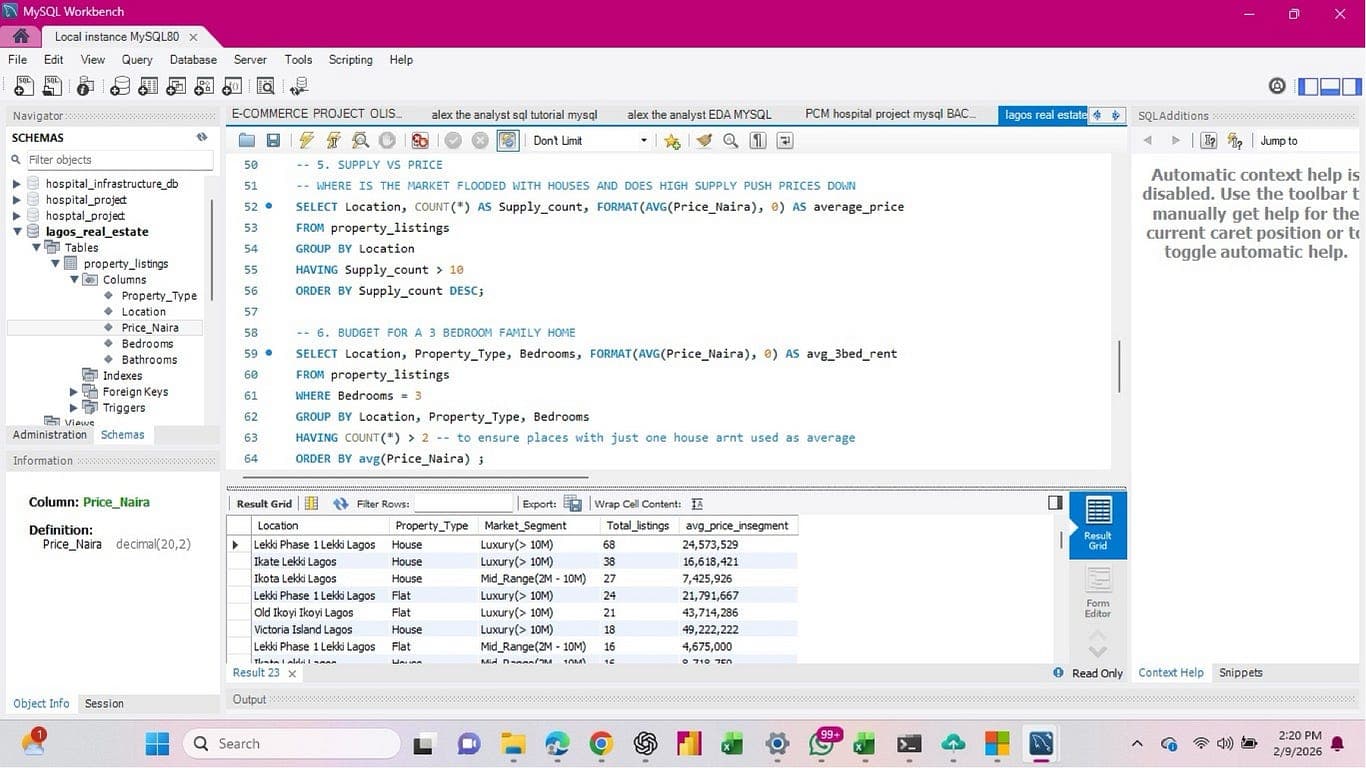Image resolution: width=1366 pixels, height=768 pixels.
Task: Toggle Wrap Cell Content in result grid
Action: tap(697, 503)
